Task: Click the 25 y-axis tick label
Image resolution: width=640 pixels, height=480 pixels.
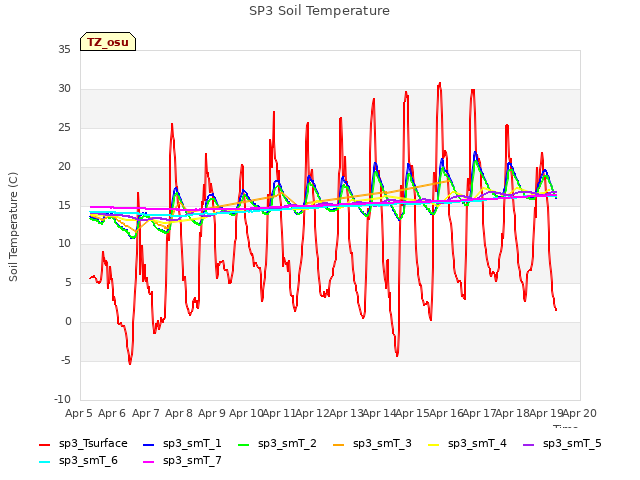Action: click(64, 127)
